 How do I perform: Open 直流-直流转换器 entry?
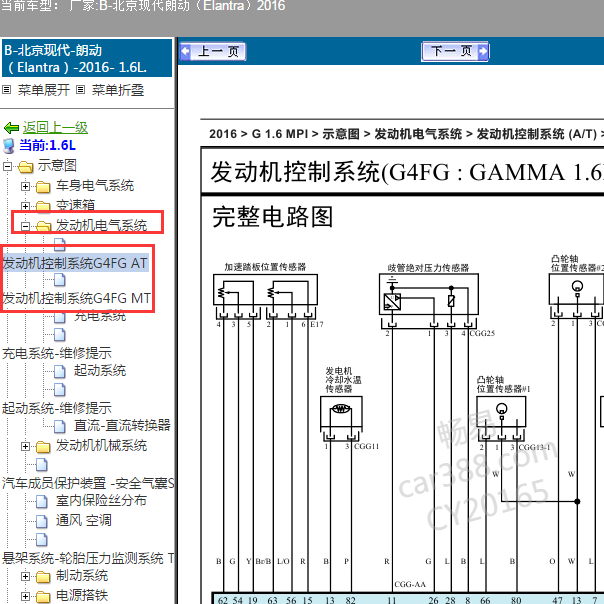pyautogui.click(x=122, y=425)
